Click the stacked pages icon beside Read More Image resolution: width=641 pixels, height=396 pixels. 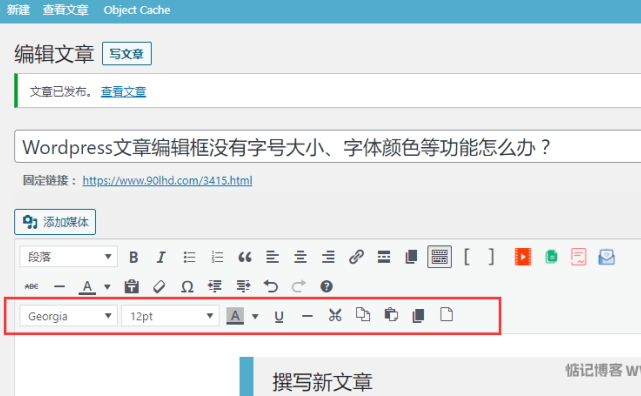tap(411, 257)
